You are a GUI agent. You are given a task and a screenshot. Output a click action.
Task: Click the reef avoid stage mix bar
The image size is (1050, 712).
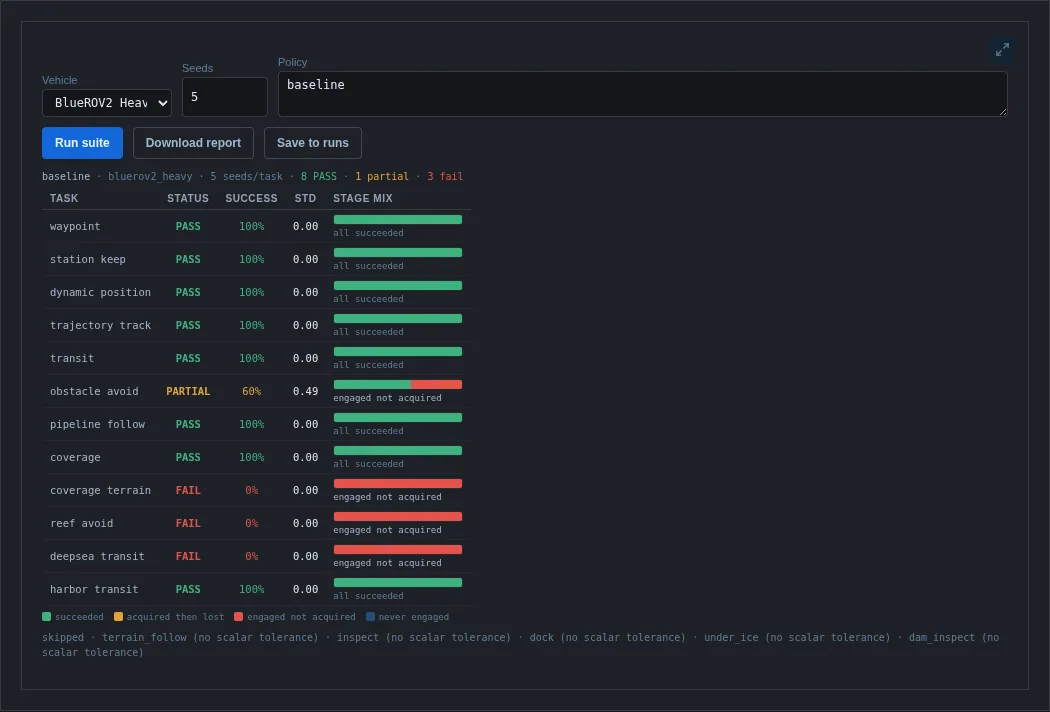[x=398, y=516]
